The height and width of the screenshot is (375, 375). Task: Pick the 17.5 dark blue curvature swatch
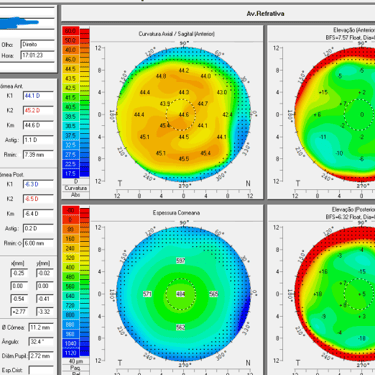[x=70, y=174]
